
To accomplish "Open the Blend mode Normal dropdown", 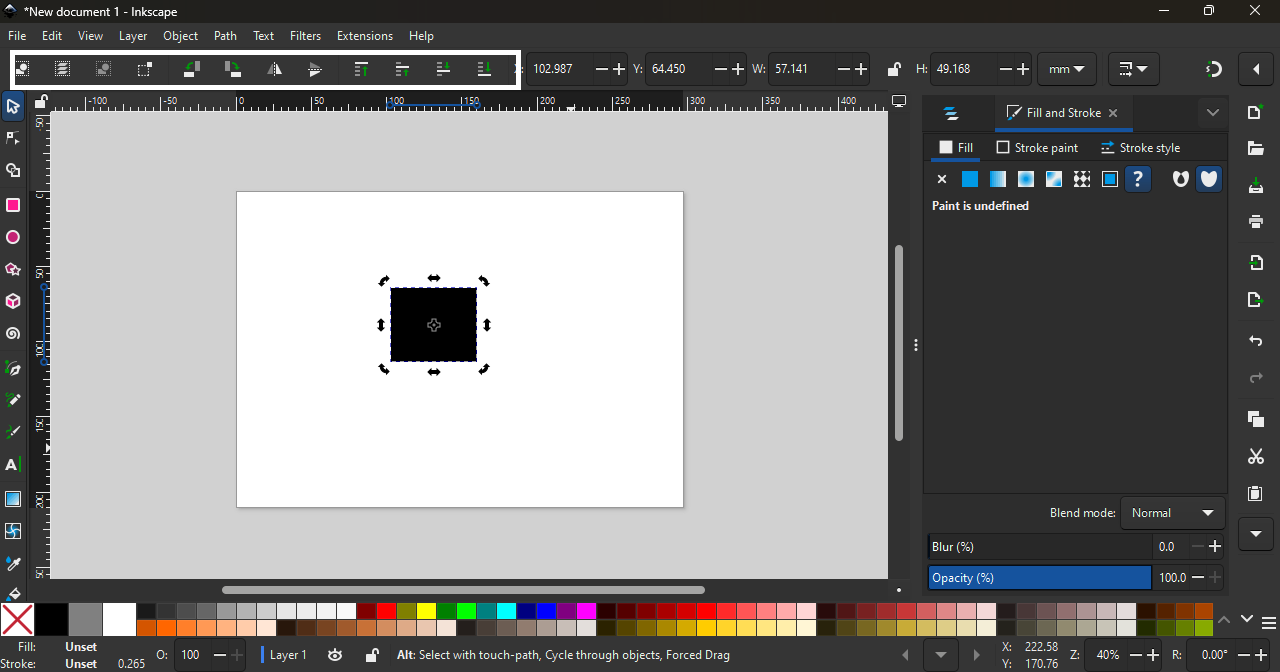I will (x=1173, y=513).
